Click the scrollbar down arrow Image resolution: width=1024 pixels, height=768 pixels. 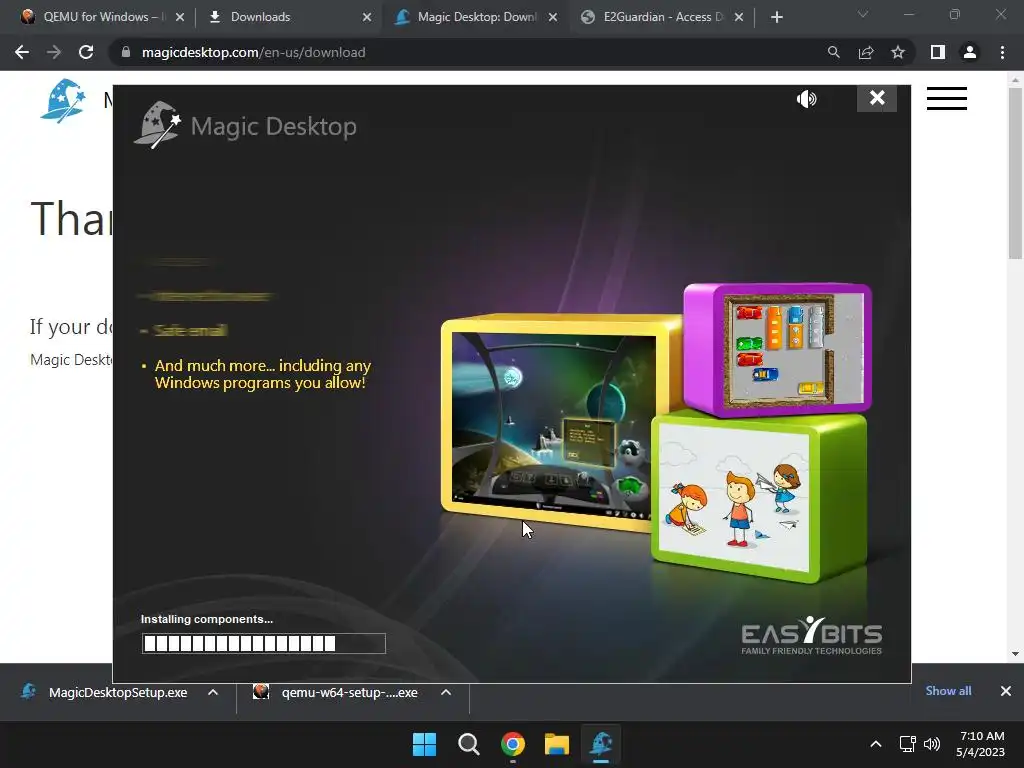1015,654
